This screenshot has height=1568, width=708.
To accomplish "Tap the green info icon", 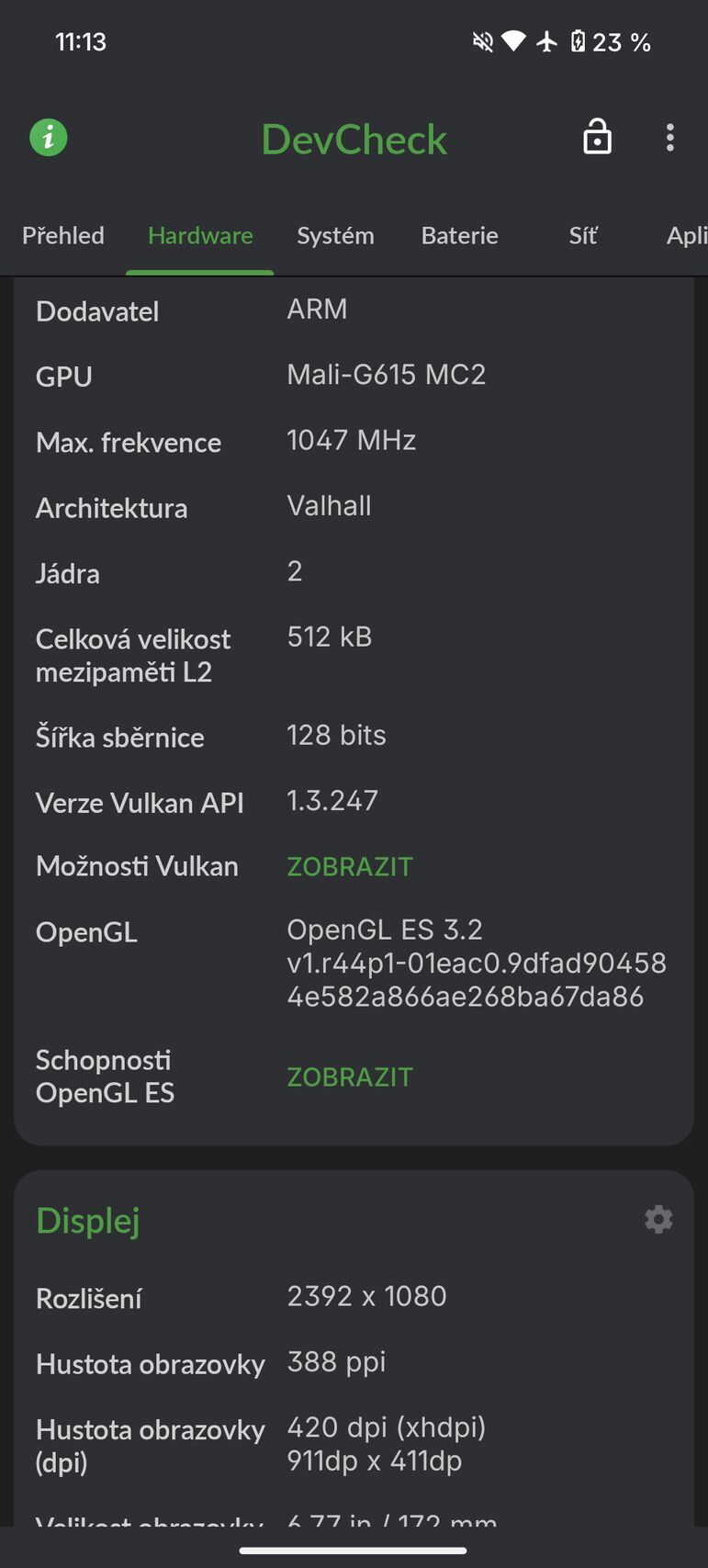I will coord(49,138).
